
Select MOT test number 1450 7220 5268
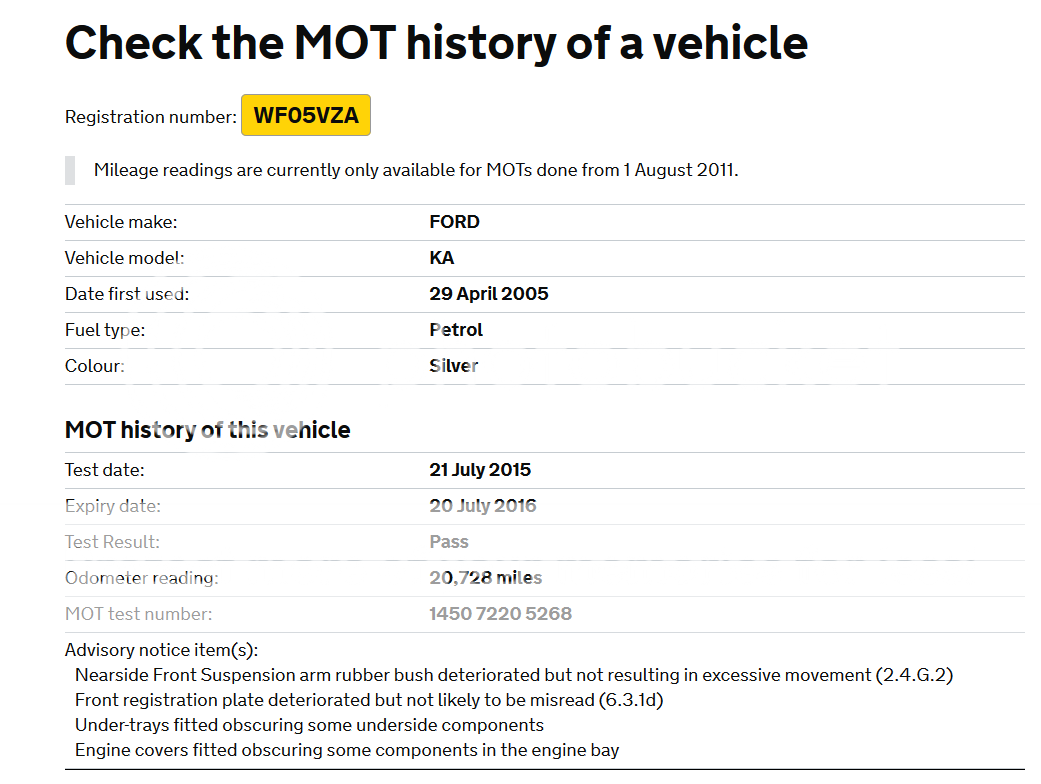[500, 614]
